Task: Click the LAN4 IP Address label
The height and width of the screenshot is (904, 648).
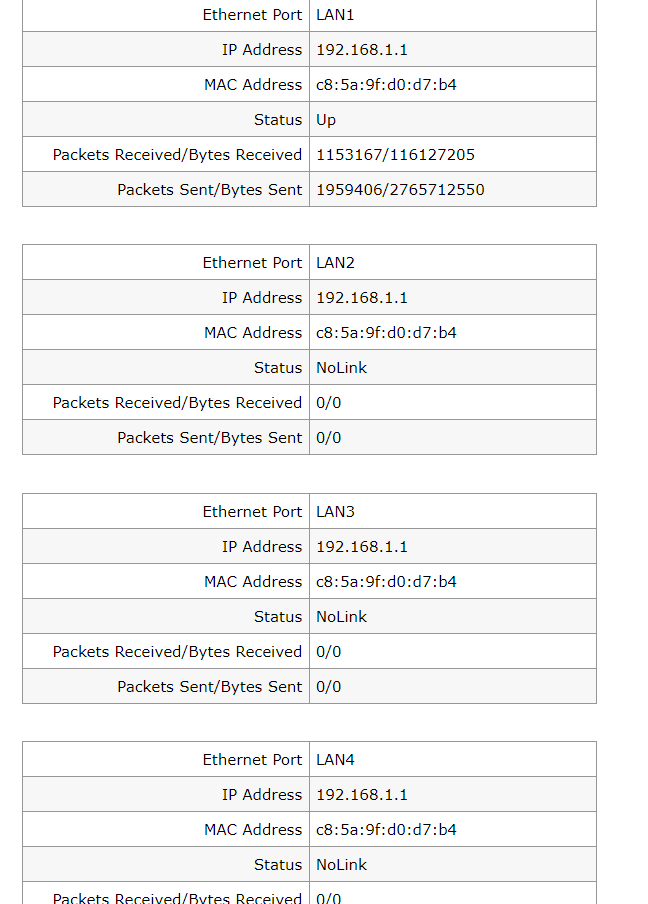Action: (x=262, y=794)
